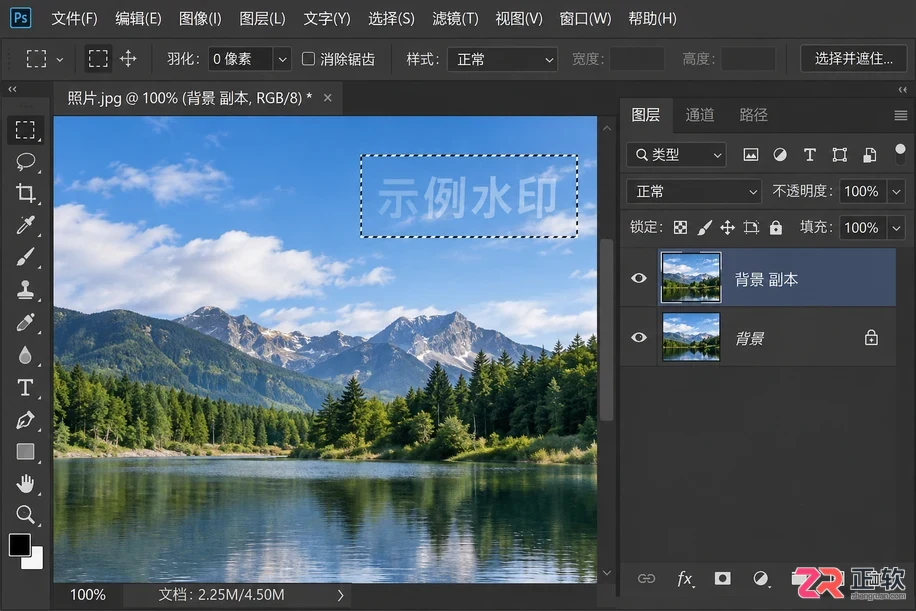
Task: Click the 选择并遮住... button
Action: [x=853, y=58]
